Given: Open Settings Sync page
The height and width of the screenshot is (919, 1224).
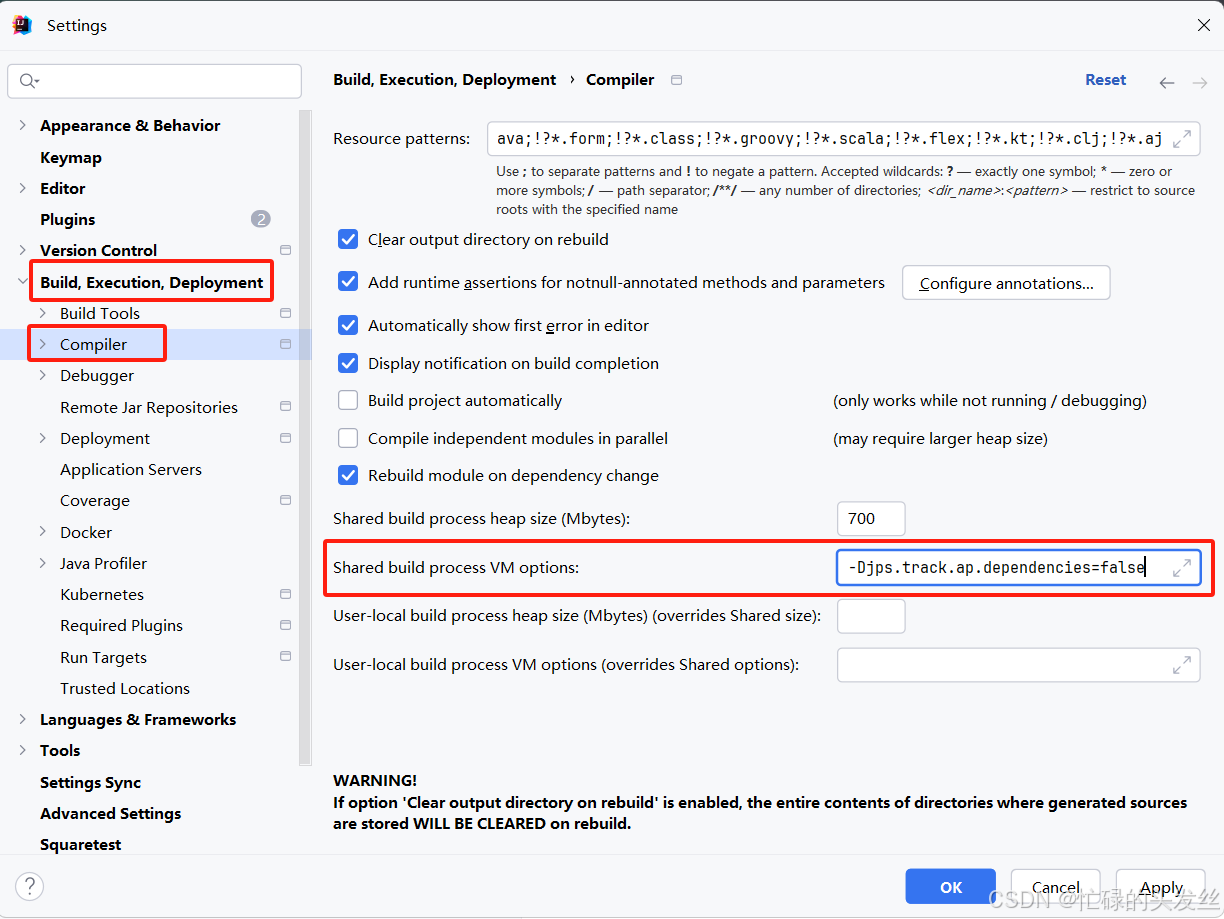Looking at the screenshot, I should (90, 782).
